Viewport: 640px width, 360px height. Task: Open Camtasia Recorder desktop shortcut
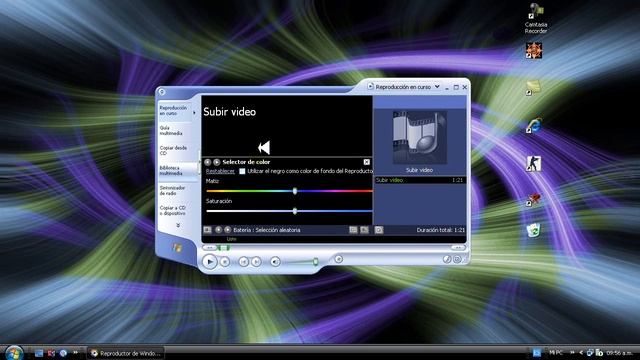[536, 18]
